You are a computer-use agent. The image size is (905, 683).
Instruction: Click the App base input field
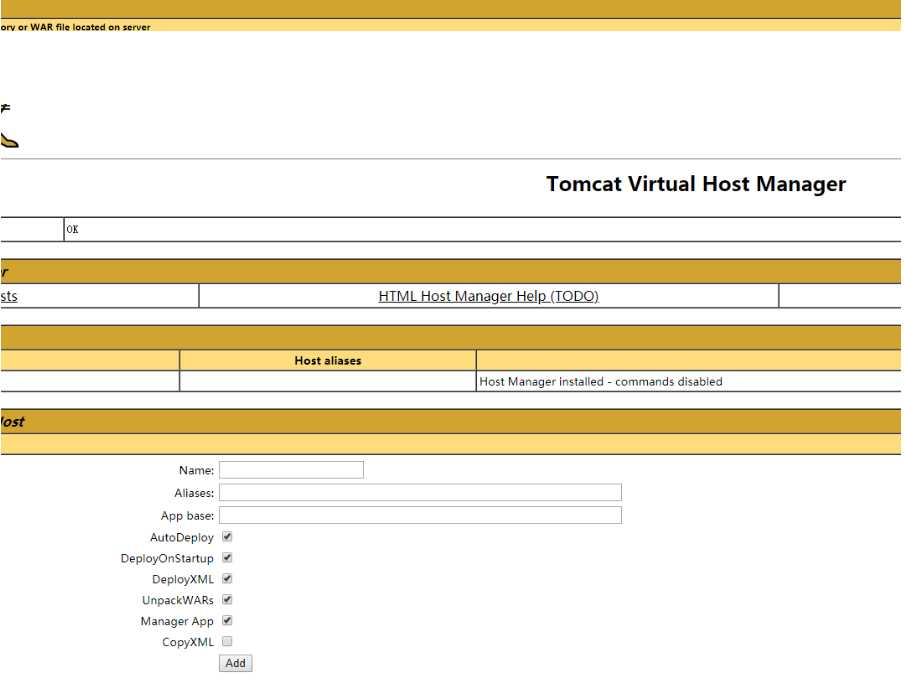420,515
